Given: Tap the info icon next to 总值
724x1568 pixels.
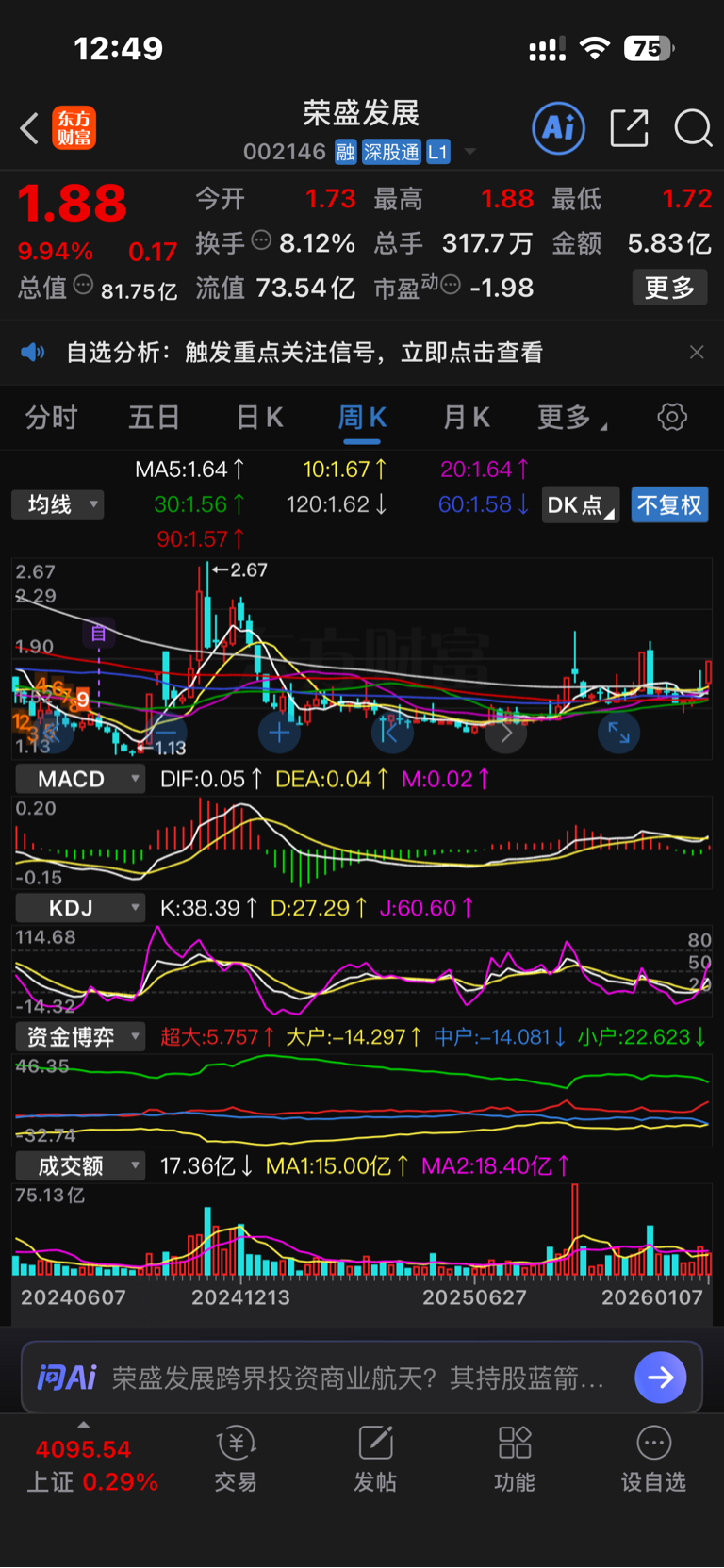Looking at the screenshot, I should 83,285.
